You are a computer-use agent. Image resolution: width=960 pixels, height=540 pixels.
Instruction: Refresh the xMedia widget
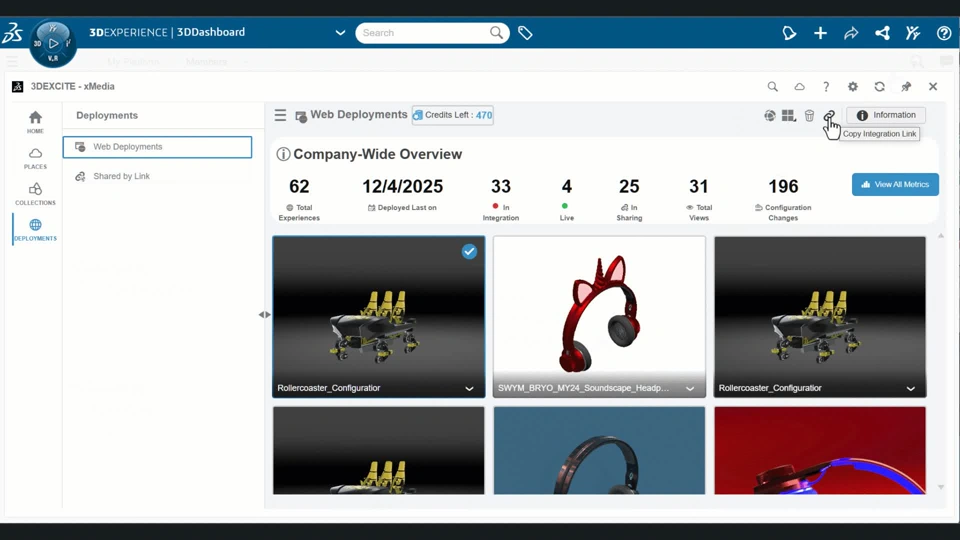(x=880, y=87)
